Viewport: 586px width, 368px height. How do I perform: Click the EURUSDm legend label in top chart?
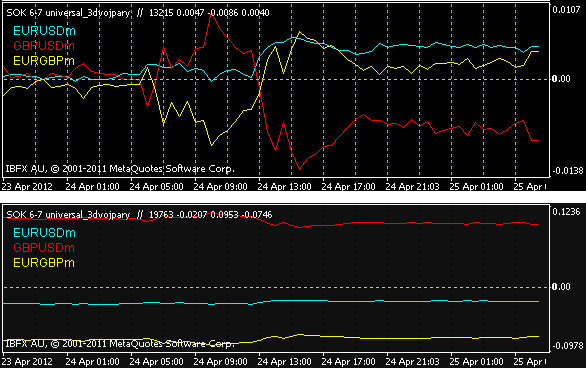[x=44, y=31]
